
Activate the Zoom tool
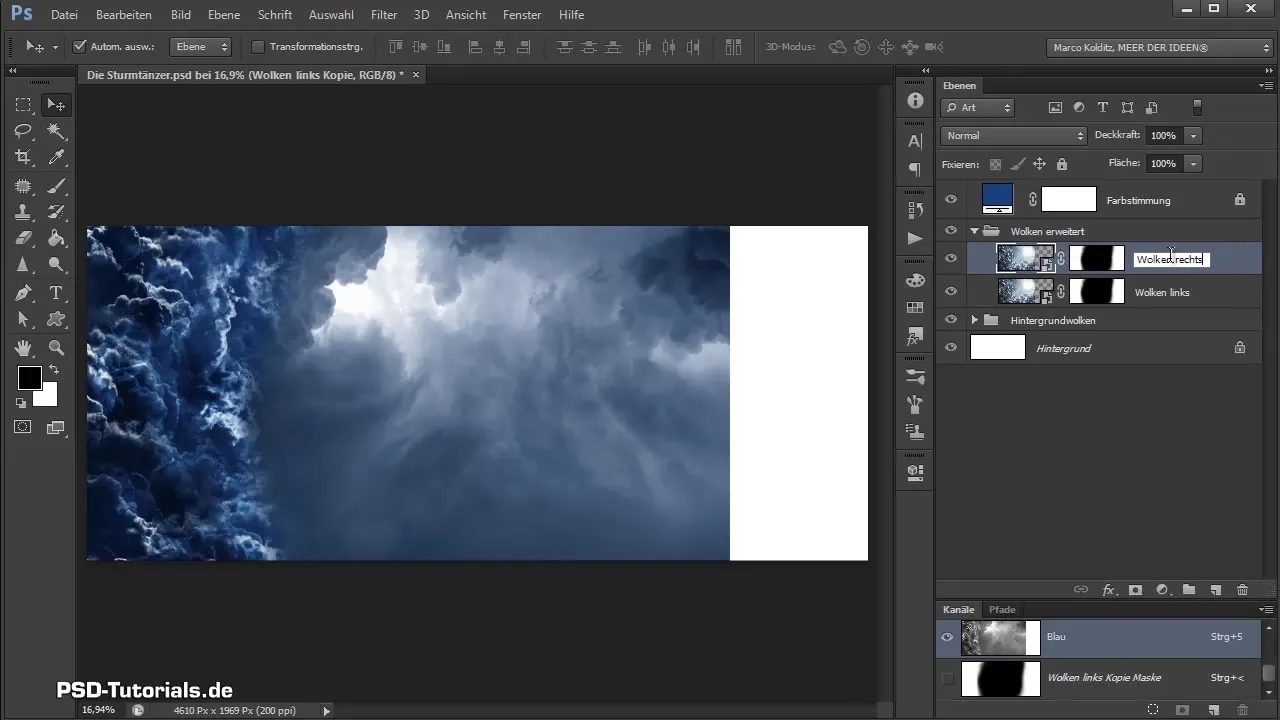(57, 348)
